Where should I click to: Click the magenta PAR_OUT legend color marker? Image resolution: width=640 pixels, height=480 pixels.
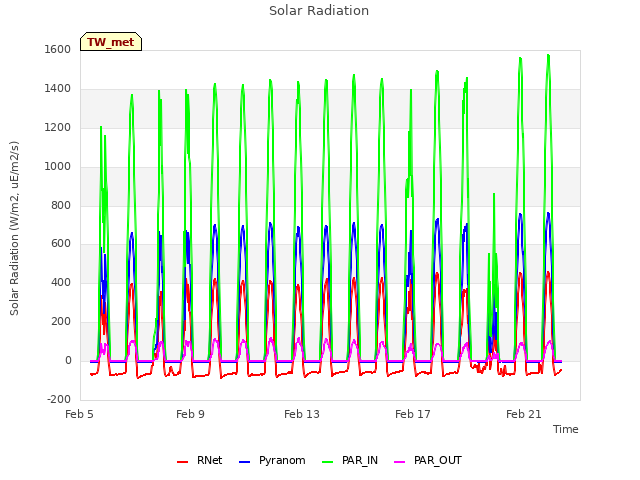pos(400,462)
